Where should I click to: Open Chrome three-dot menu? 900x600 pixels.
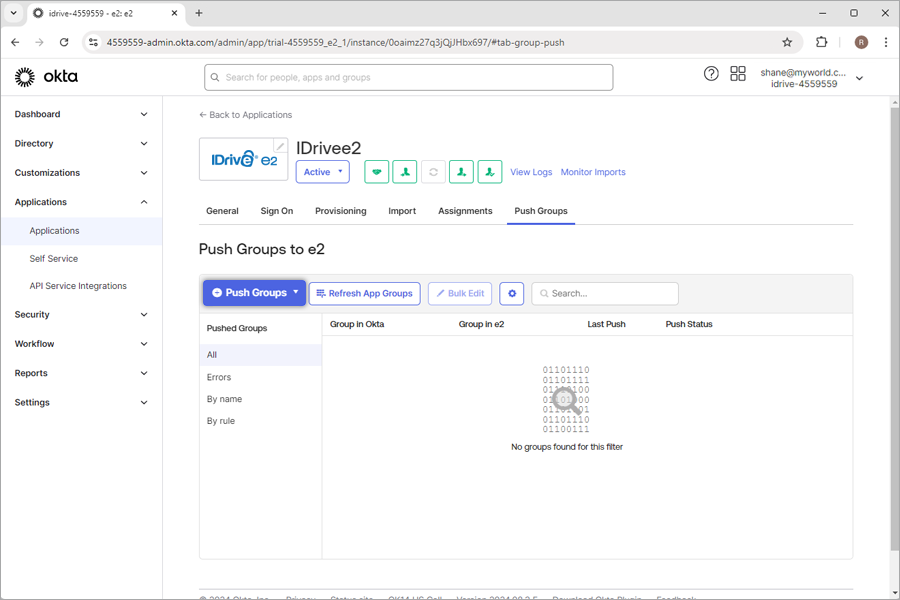click(x=886, y=42)
